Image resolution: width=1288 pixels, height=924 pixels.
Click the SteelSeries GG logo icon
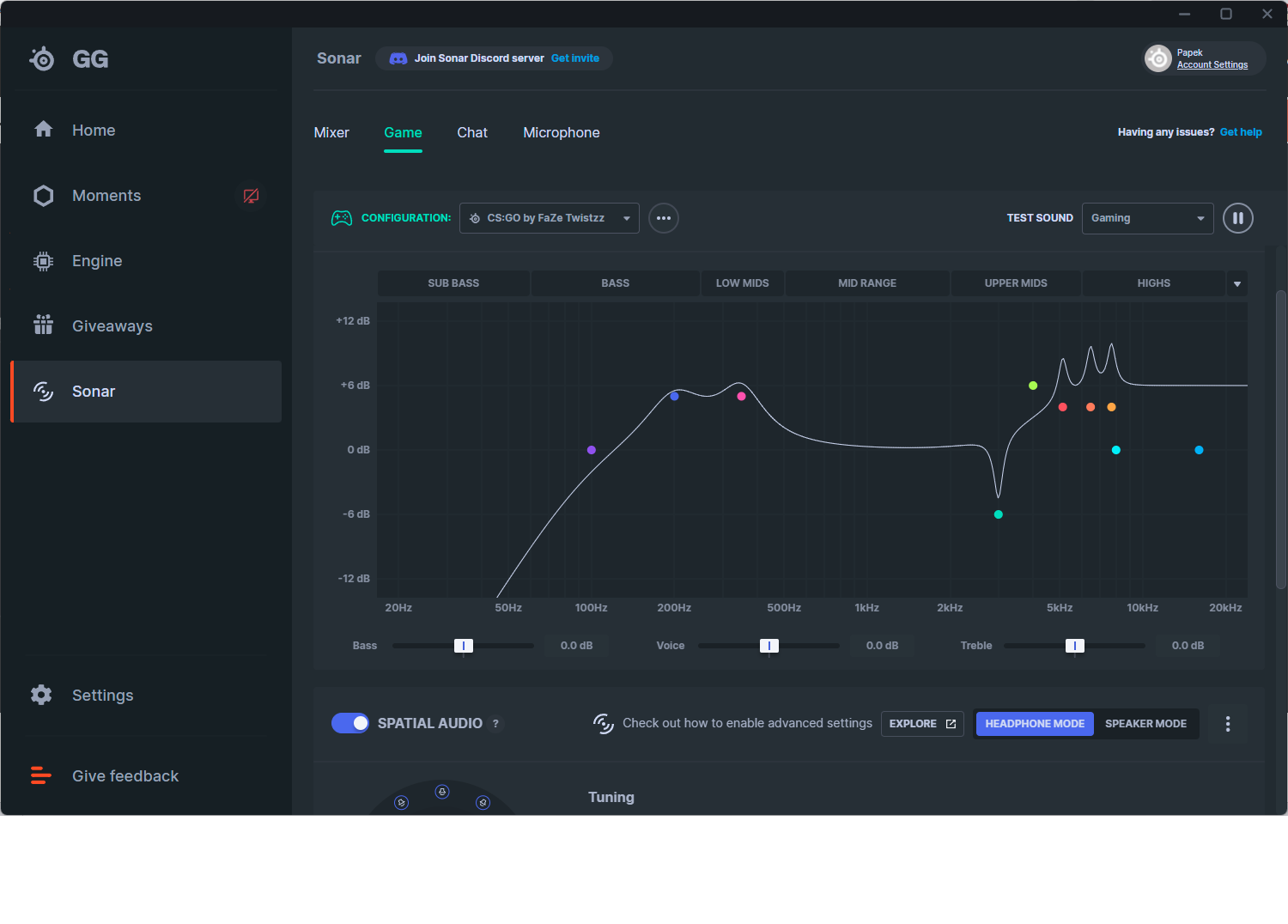tap(41, 58)
